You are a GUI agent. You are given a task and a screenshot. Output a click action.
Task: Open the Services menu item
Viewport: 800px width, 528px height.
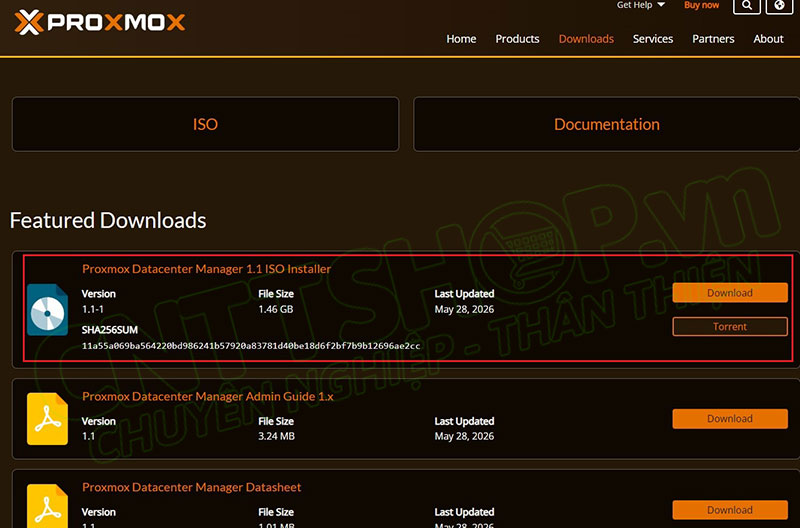coord(653,39)
